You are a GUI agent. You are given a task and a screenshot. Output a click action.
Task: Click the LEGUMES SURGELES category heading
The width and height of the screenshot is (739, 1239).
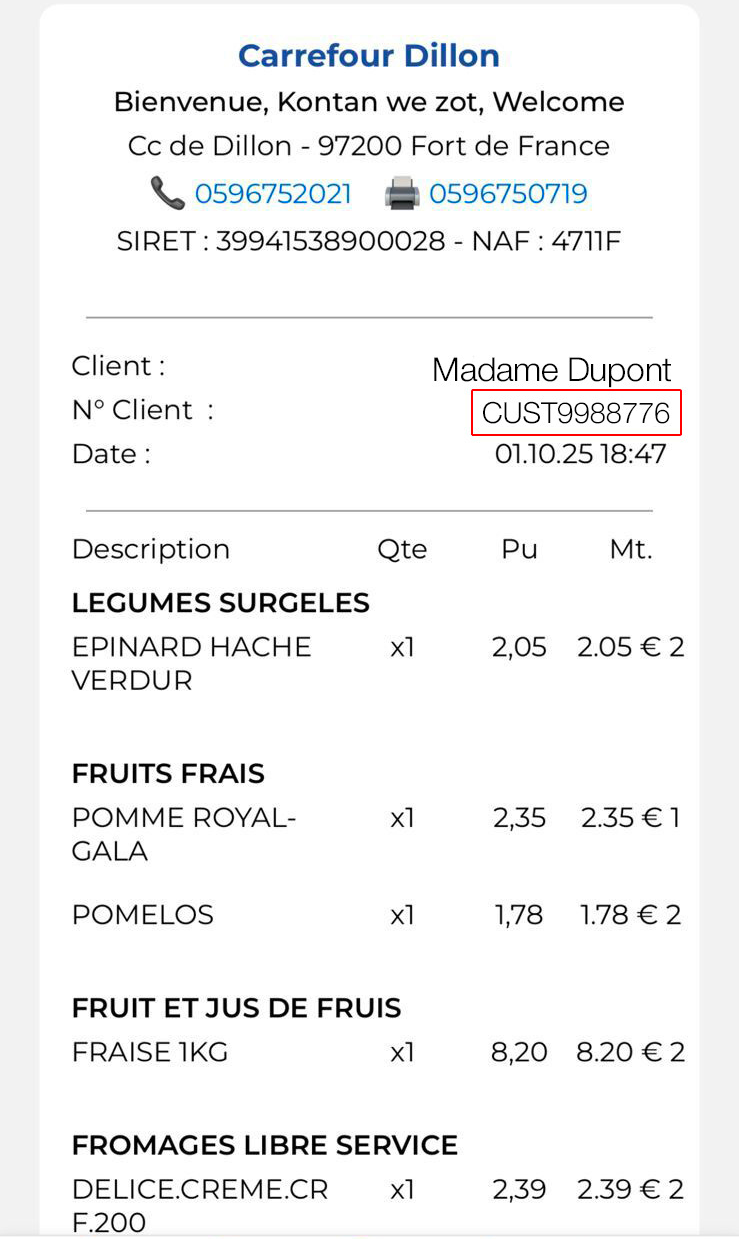pyautogui.click(x=221, y=603)
